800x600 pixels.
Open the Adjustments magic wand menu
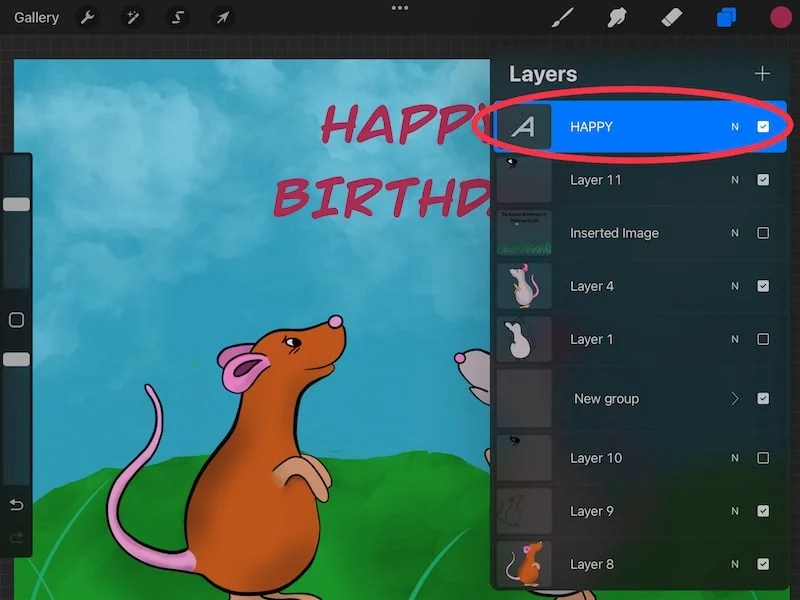tap(133, 17)
